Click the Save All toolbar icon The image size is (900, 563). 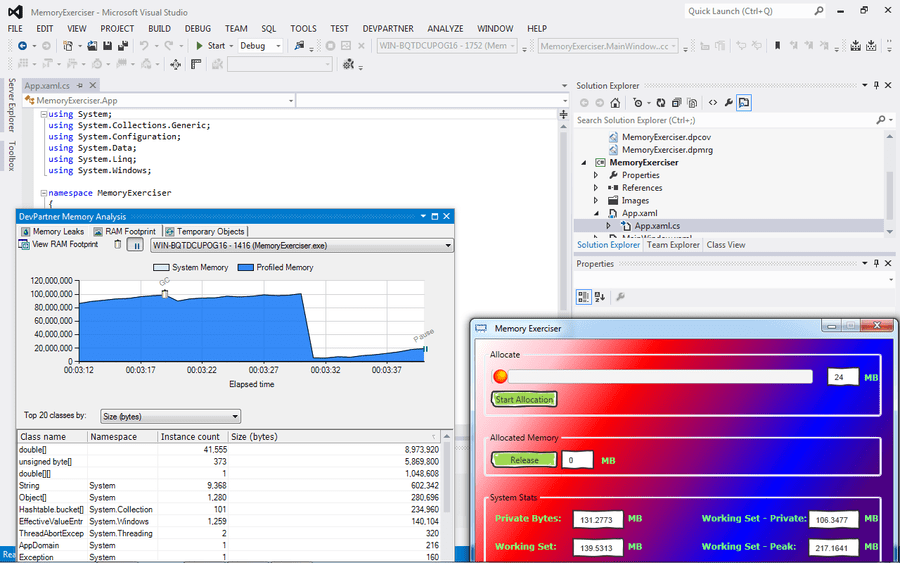[122, 46]
